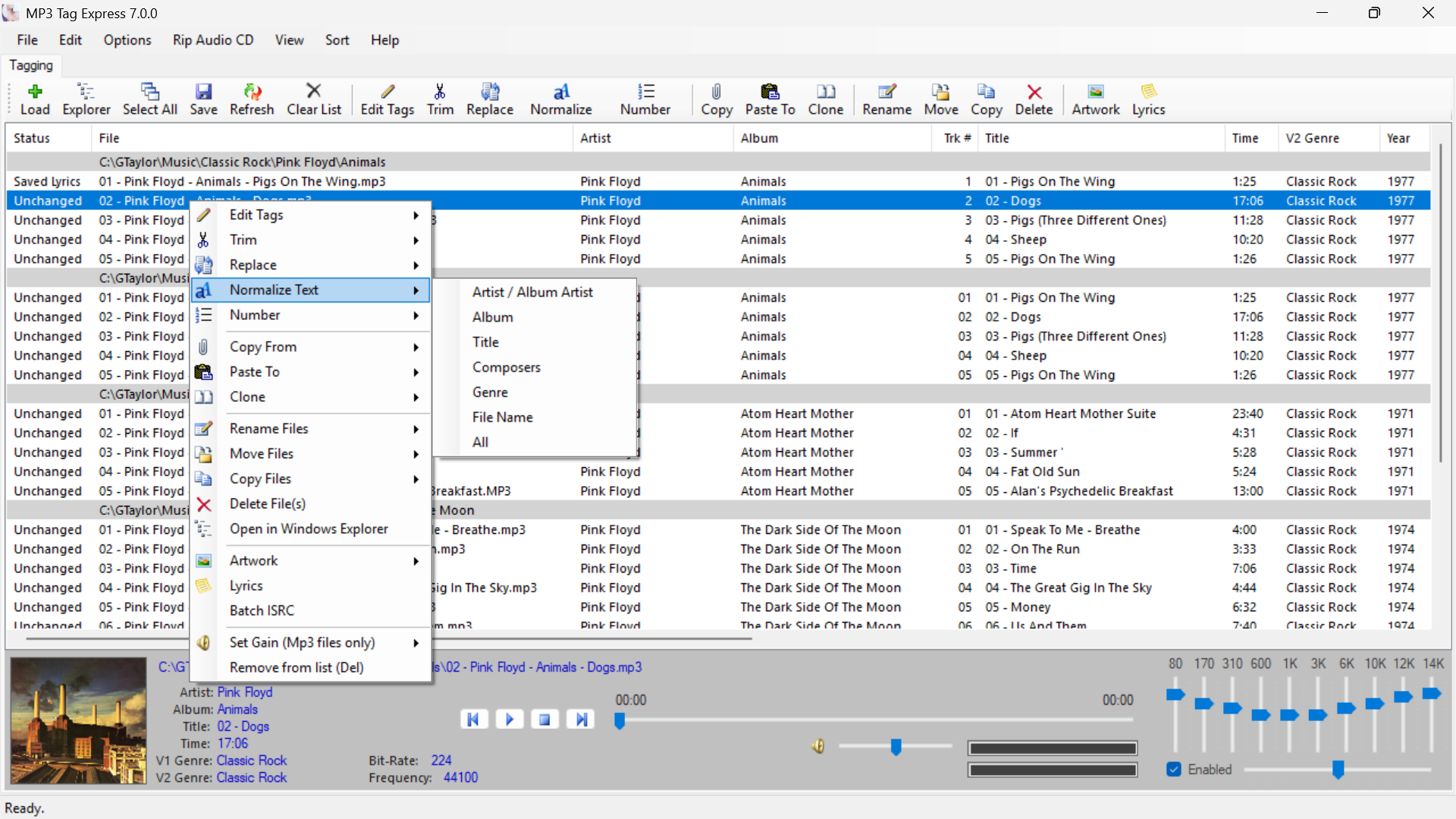
Task: Expand the Clone context submenu
Action: pyautogui.click(x=311, y=397)
